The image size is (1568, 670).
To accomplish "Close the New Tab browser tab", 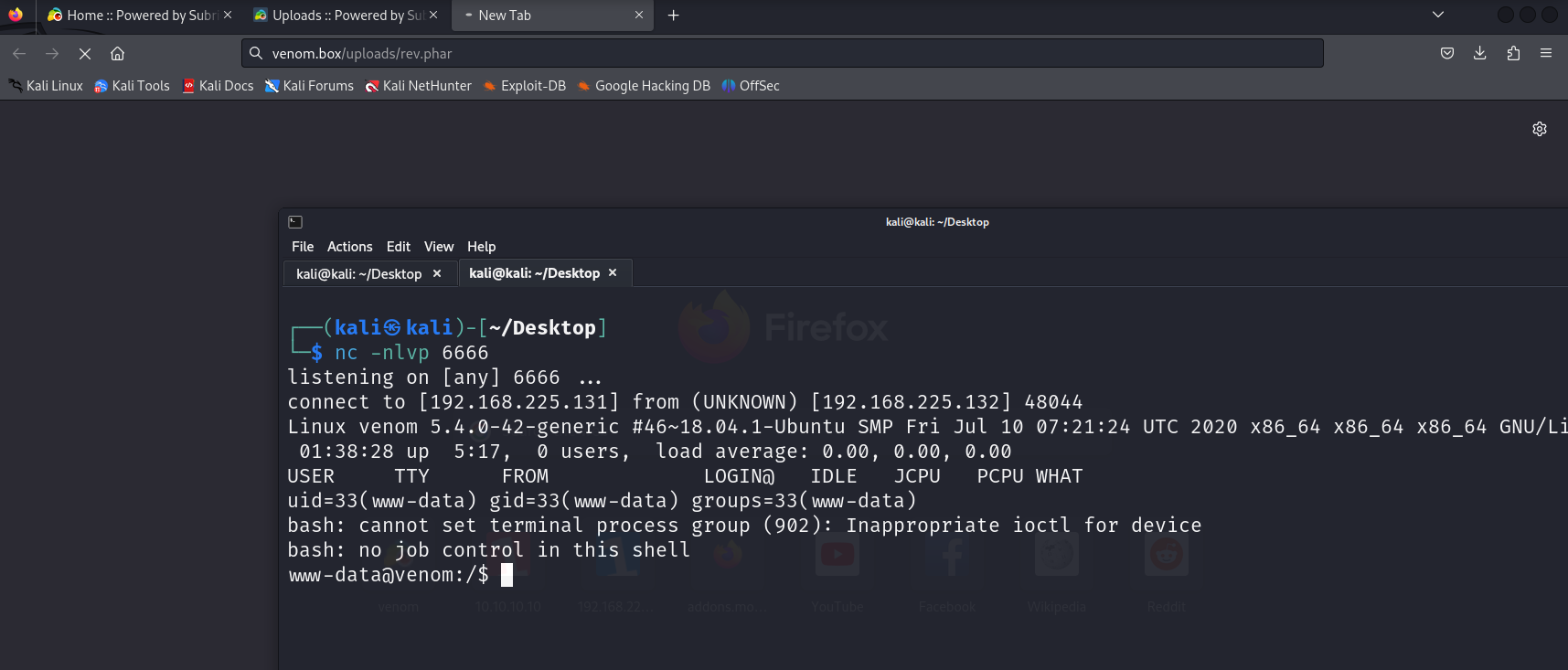I will click(639, 16).
